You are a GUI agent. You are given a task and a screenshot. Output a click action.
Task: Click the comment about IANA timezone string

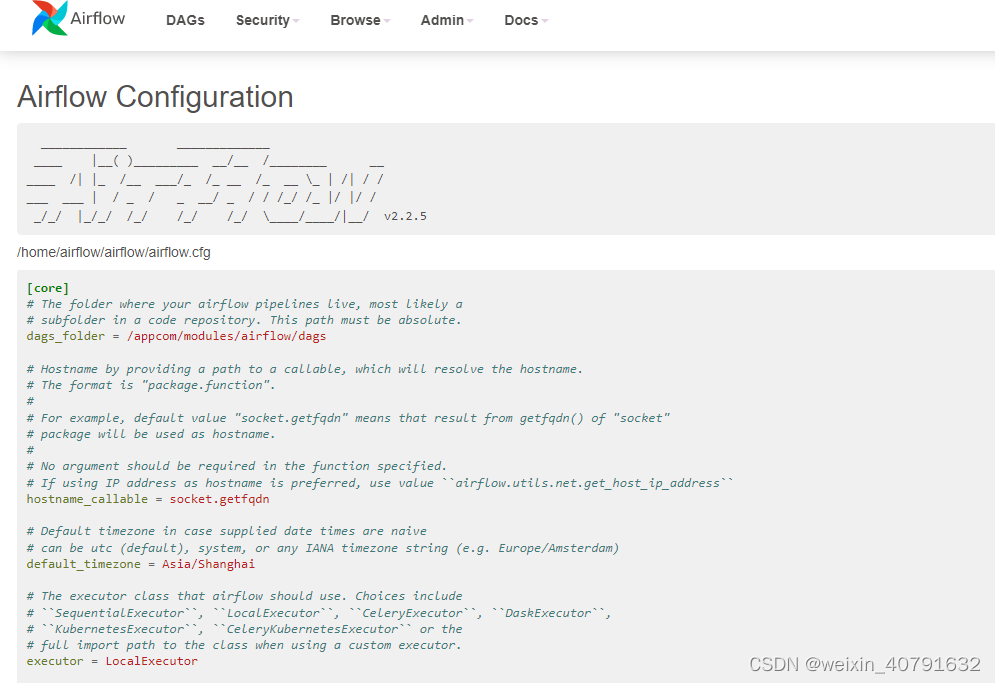point(322,548)
